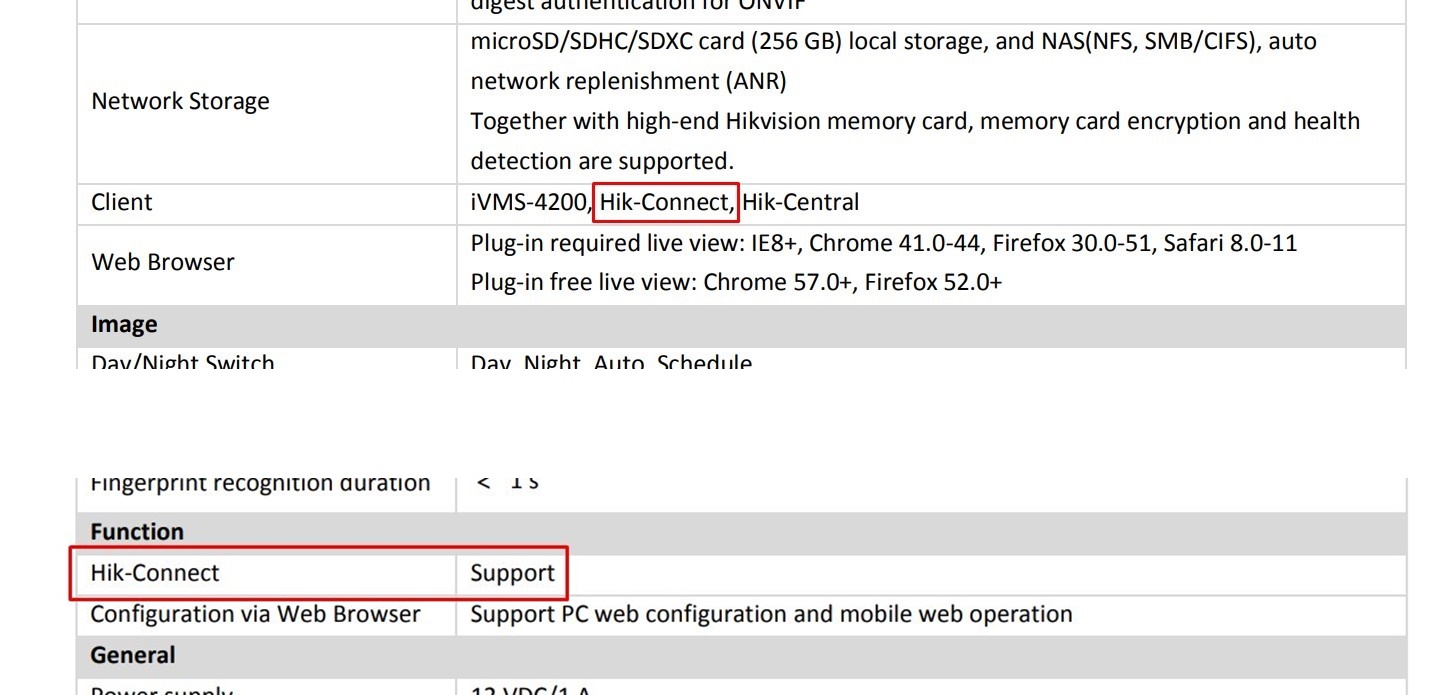Click the Client row label
1456x695 pixels.
[122, 202]
